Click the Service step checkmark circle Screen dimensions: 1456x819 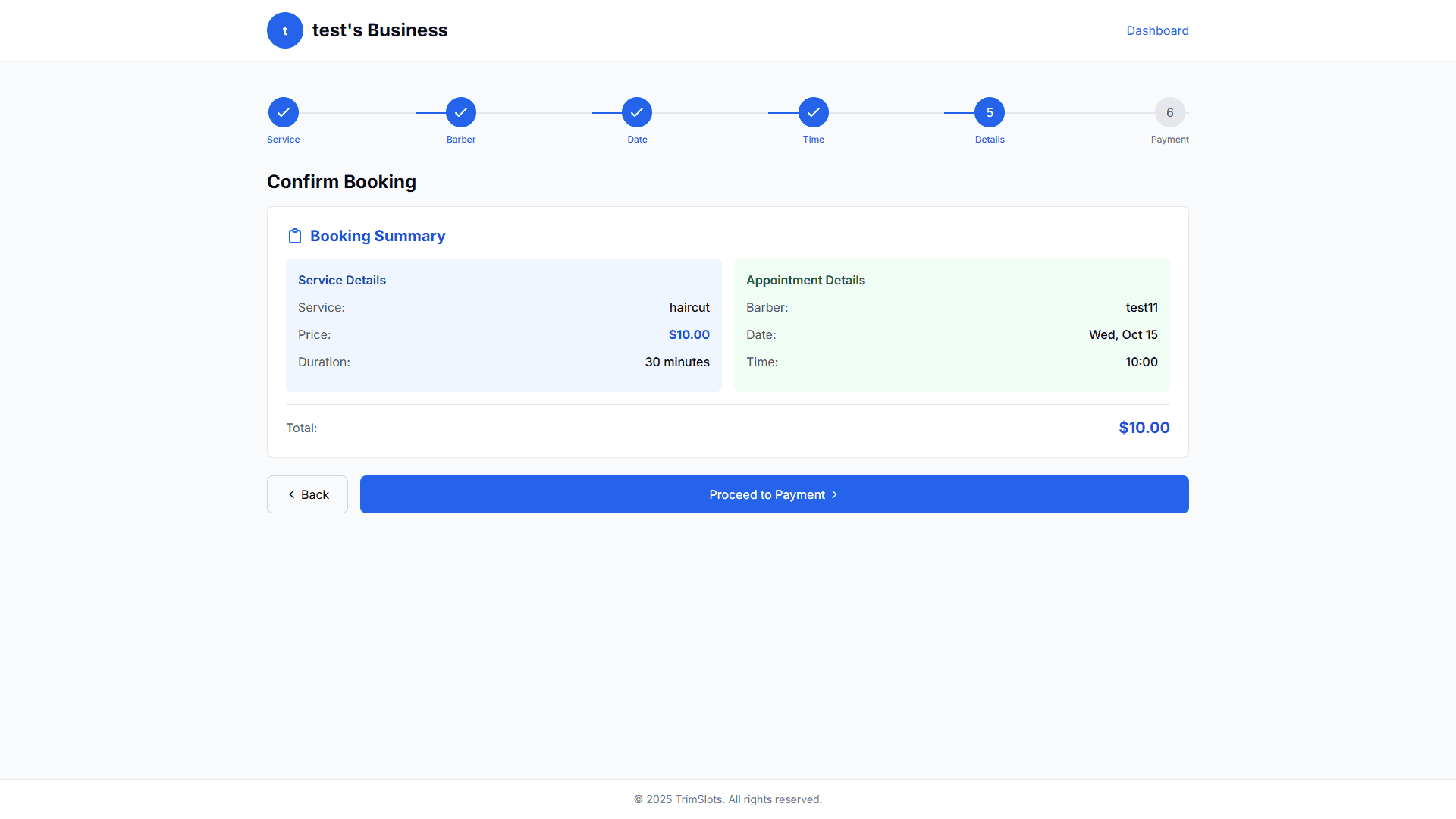coord(284,112)
